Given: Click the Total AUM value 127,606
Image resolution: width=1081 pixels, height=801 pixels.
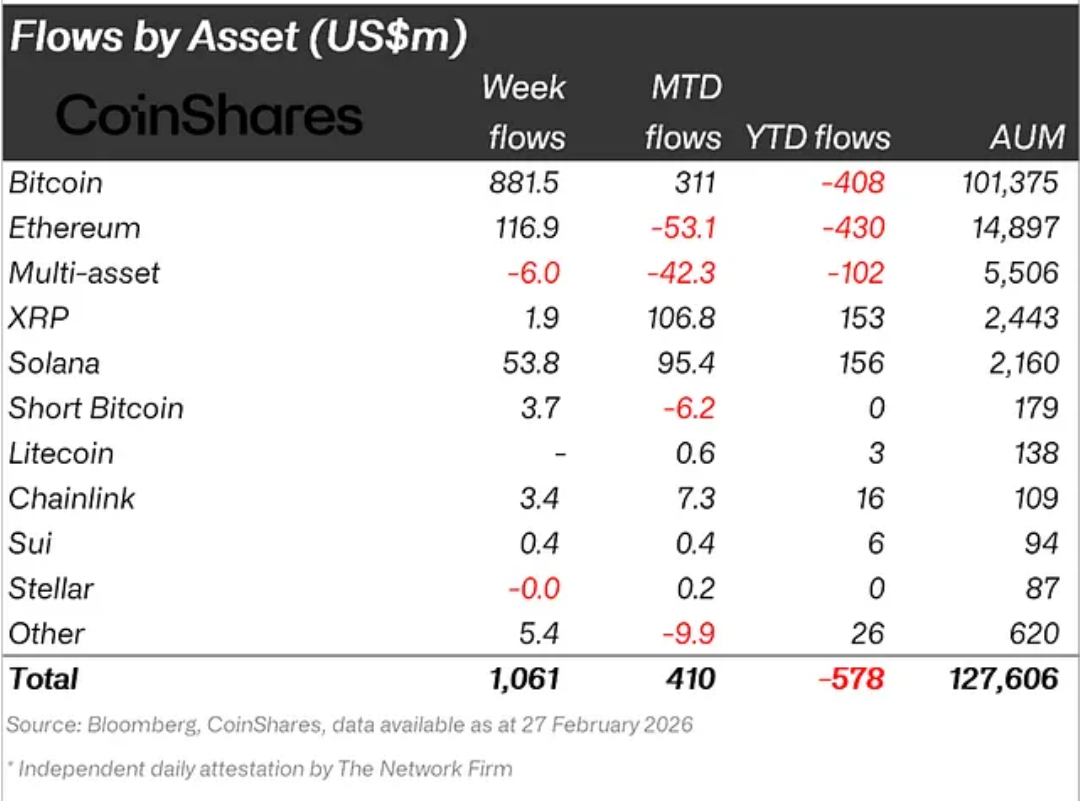Looking at the screenshot, I should pos(1002,679).
